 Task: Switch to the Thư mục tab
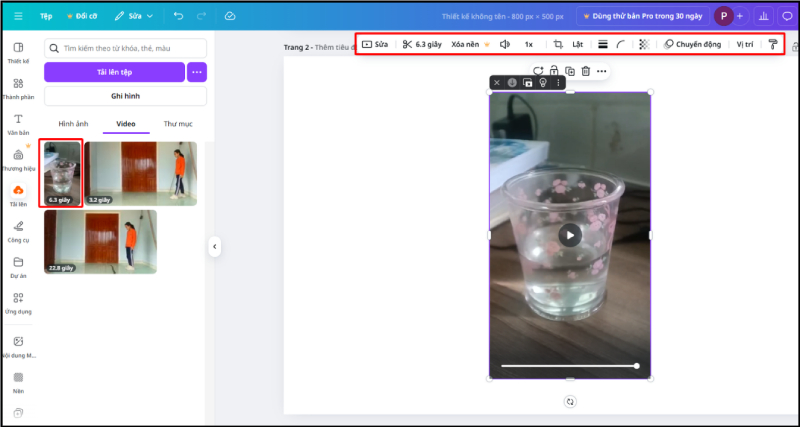click(x=178, y=123)
